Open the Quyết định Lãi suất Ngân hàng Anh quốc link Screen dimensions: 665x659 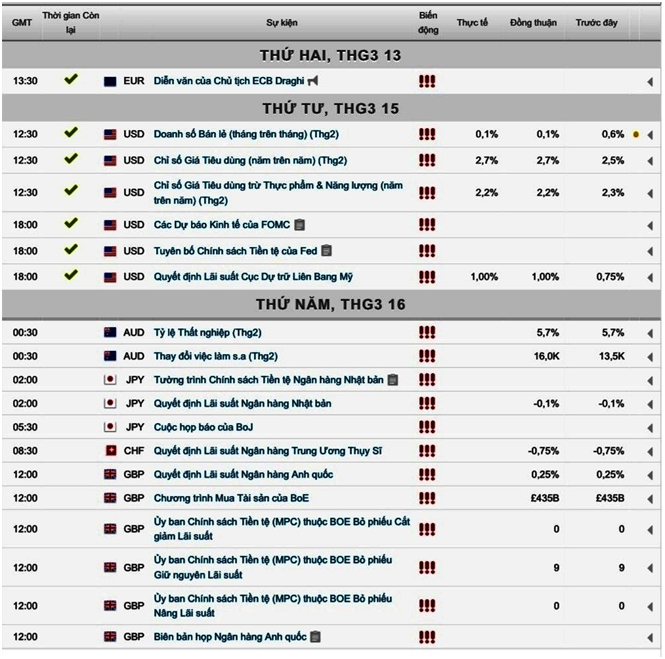tap(243, 474)
